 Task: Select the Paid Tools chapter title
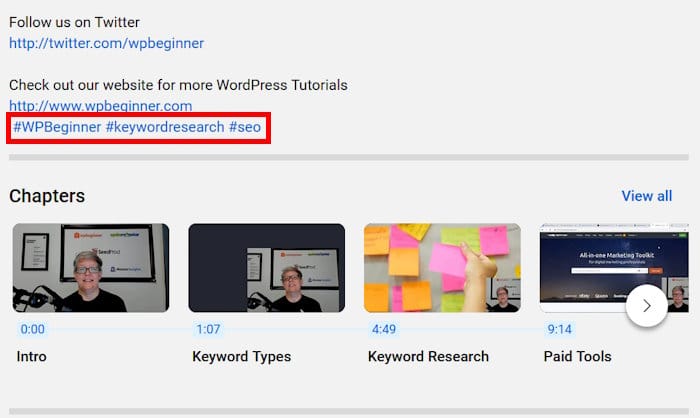point(577,356)
